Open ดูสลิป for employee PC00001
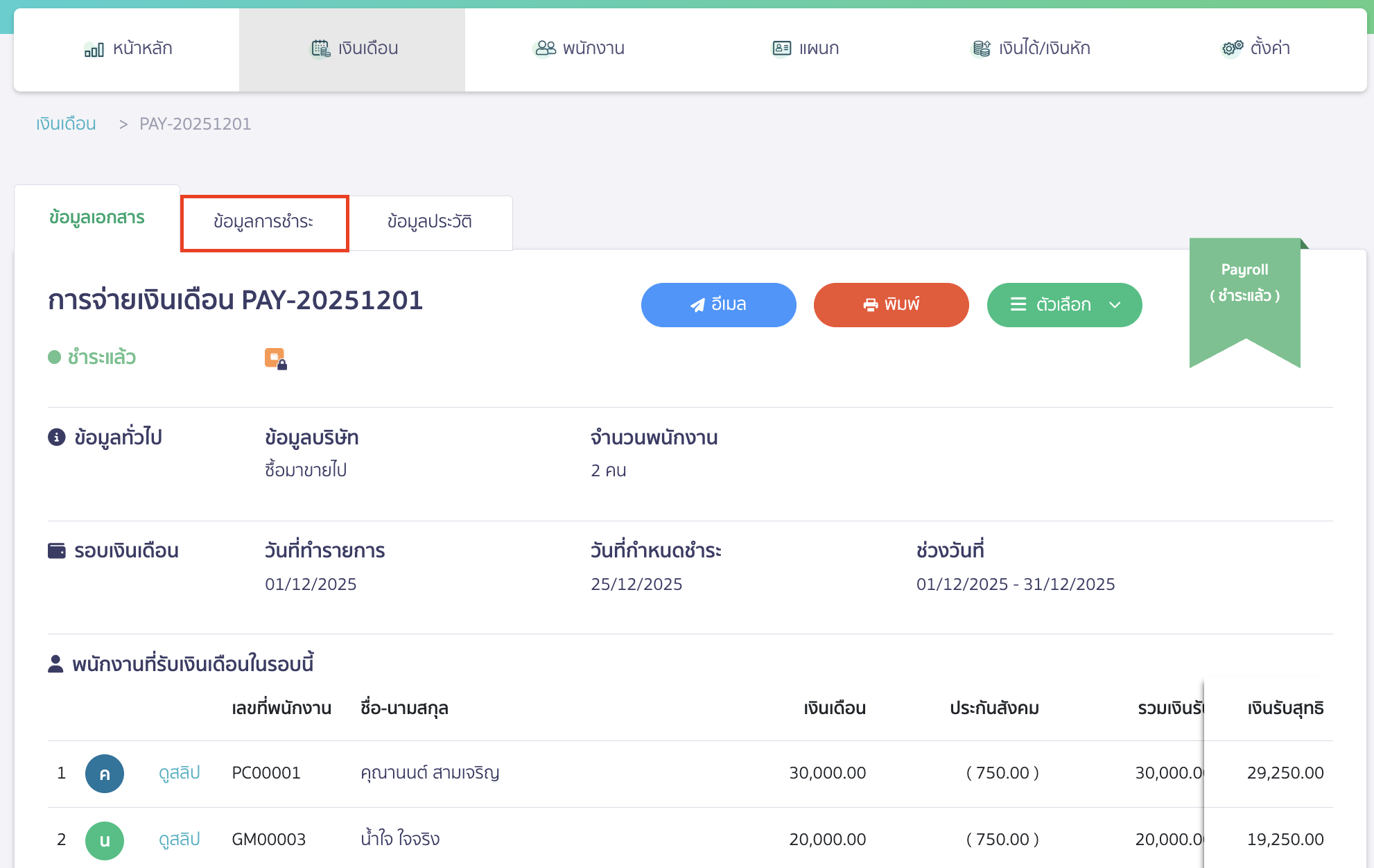 (178, 772)
